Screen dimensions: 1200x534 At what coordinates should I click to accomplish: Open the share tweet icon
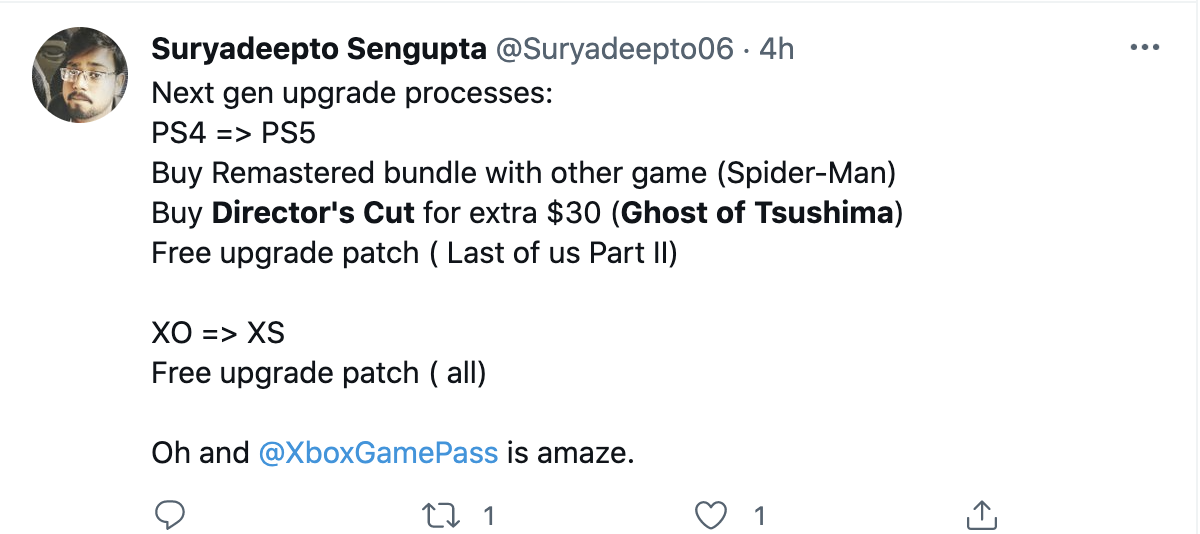pos(983,515)
